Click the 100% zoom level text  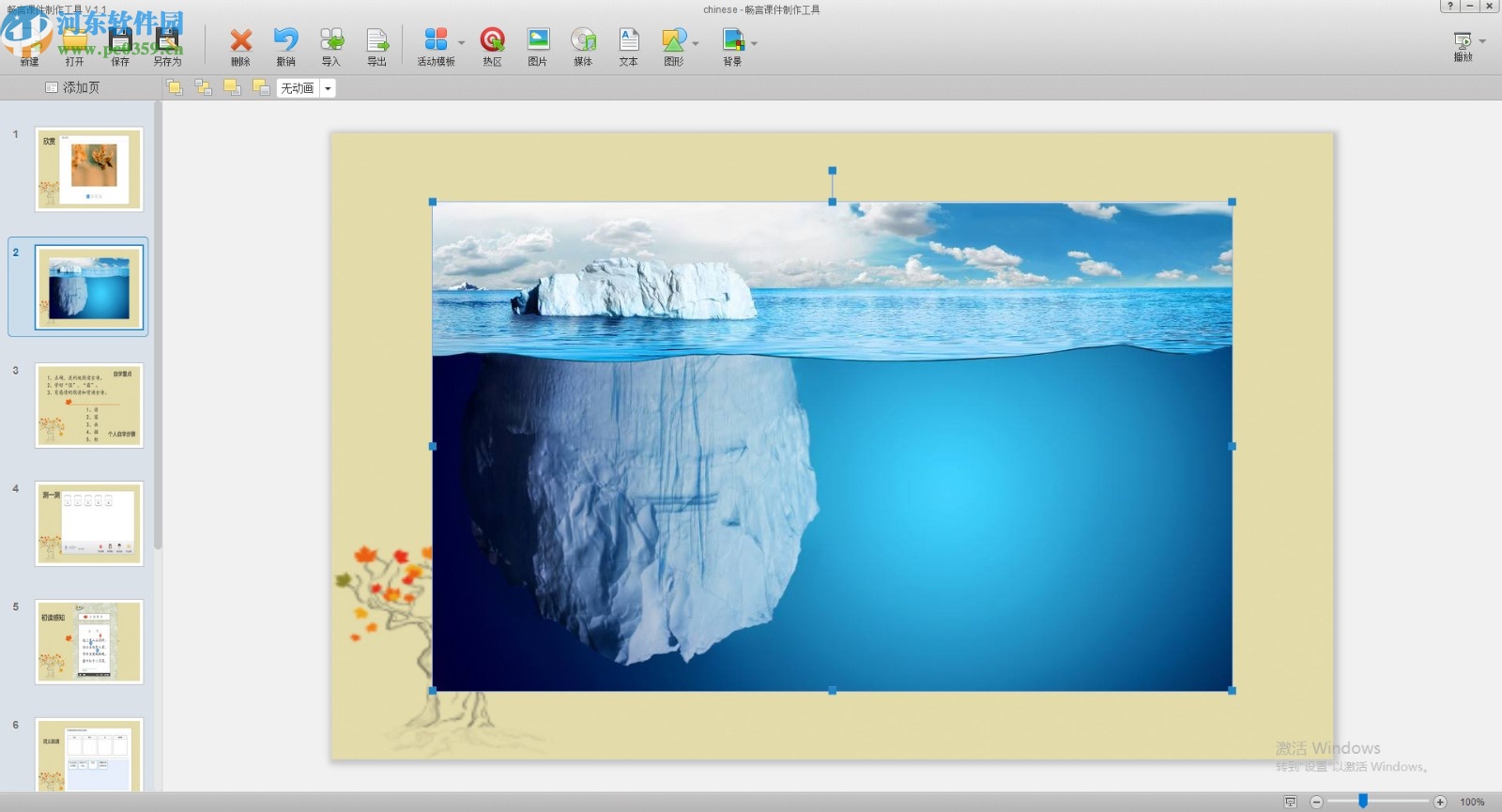click(1472, 802)
